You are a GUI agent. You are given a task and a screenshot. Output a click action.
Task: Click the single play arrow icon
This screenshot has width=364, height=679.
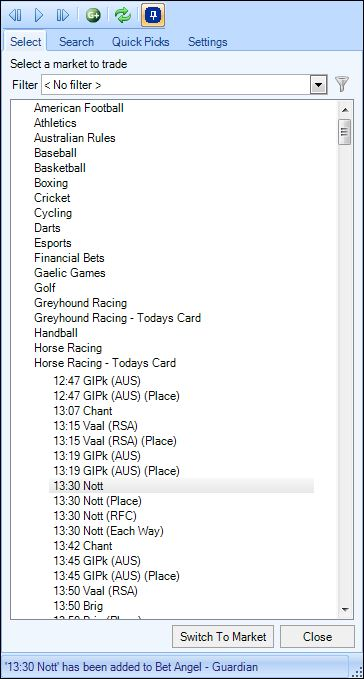coord(39,16)
